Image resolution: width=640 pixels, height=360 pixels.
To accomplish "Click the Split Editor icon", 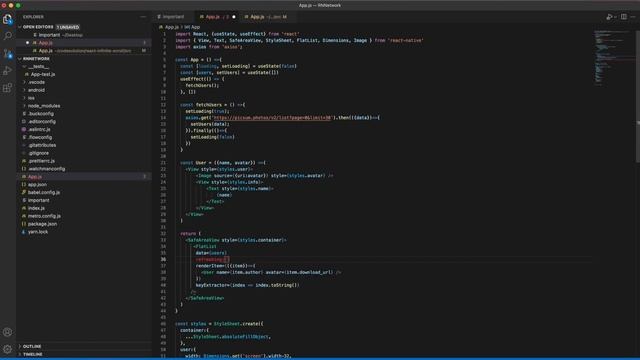I will (624, 17).
